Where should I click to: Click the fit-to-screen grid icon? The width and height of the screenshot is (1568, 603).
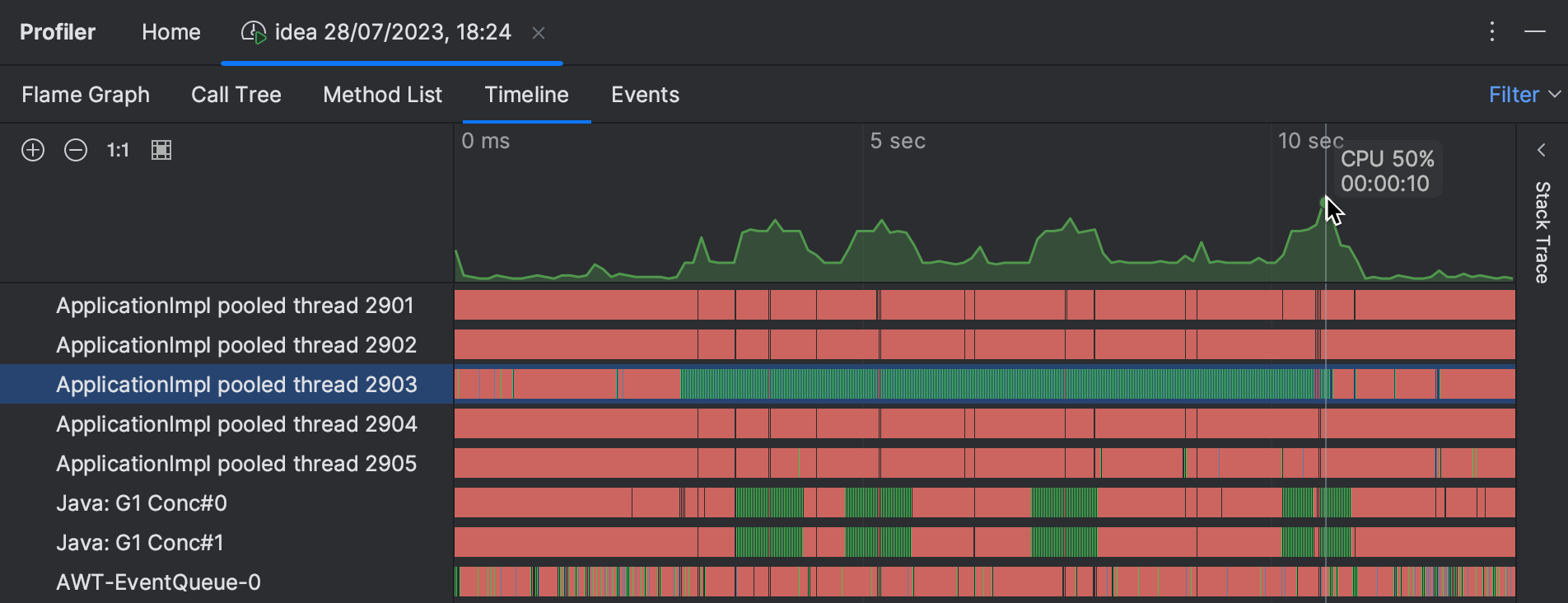point(161,150)
